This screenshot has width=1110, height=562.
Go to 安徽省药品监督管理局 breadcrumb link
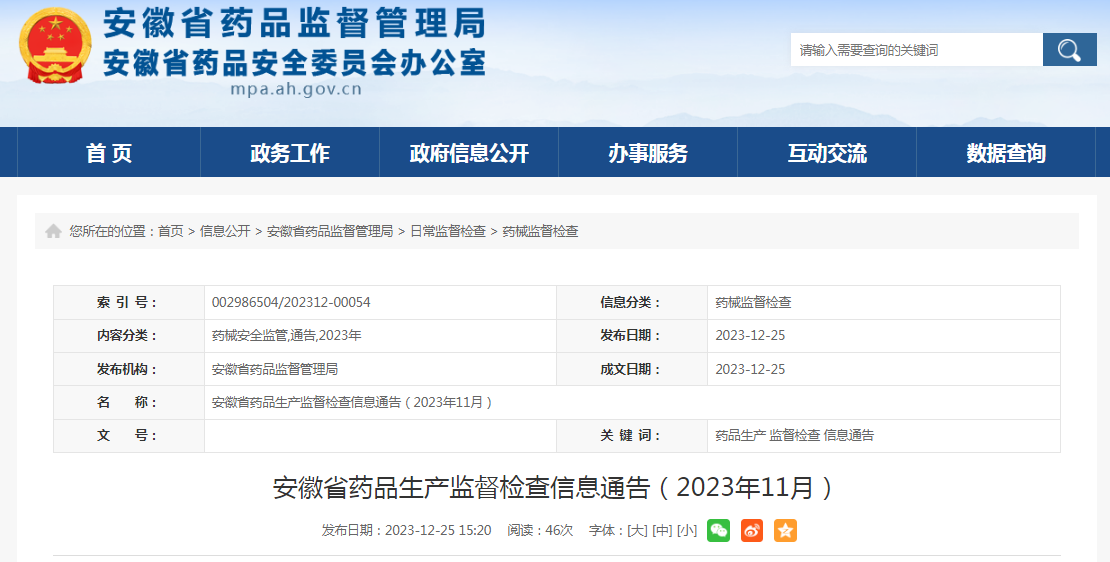pyautogui.click(x=330, y=231)
